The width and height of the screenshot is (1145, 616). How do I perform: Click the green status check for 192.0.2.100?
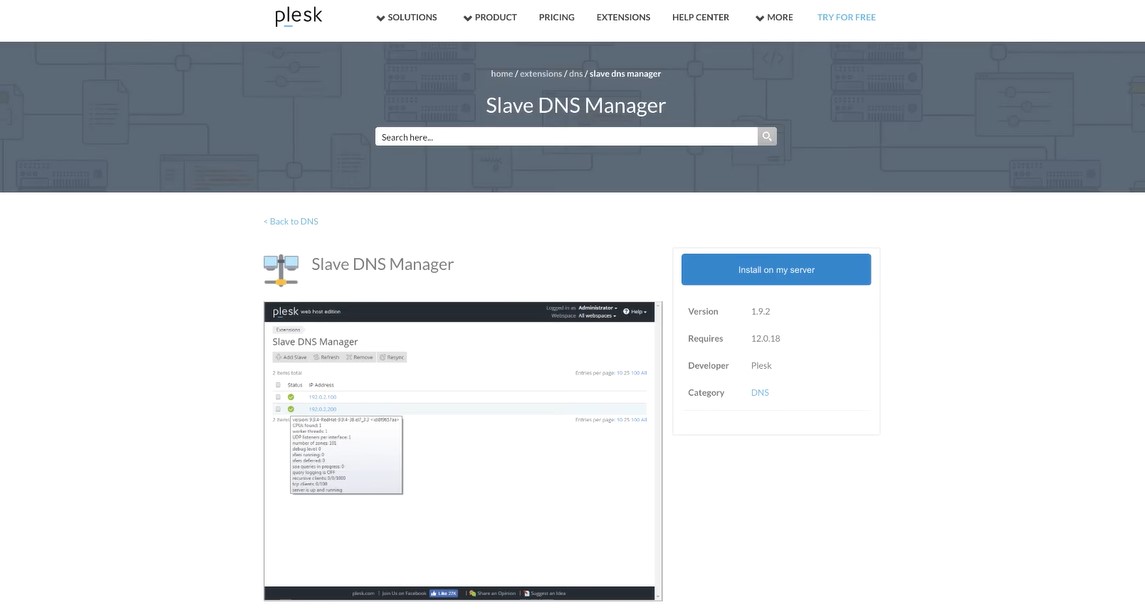[x=291, y=396]
